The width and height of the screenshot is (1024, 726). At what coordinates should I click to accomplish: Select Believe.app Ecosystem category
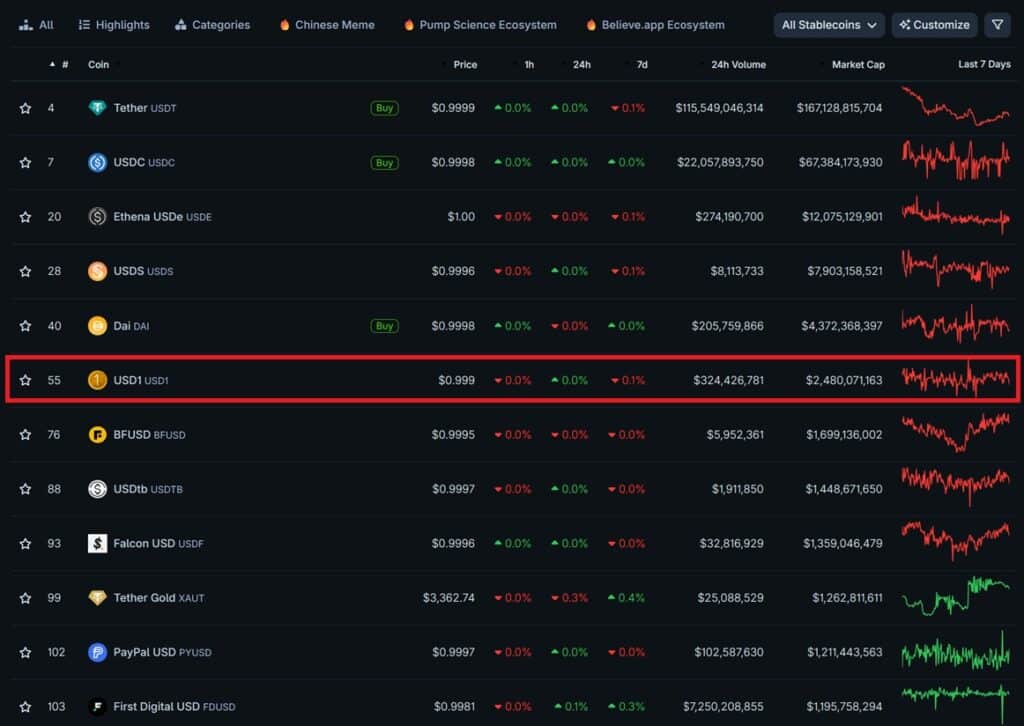656,25
